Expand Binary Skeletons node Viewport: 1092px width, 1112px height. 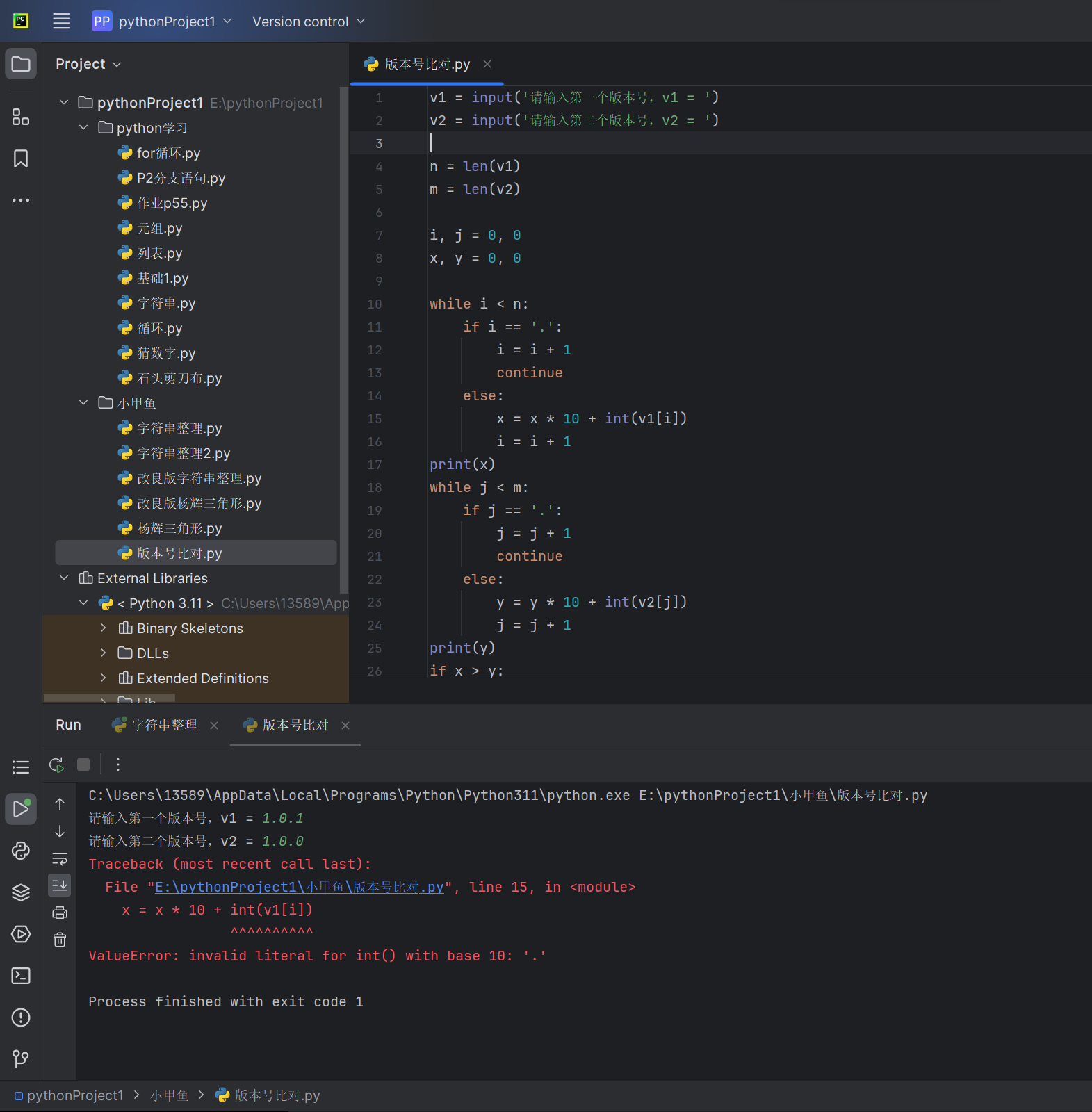click(x=103, y=628)
